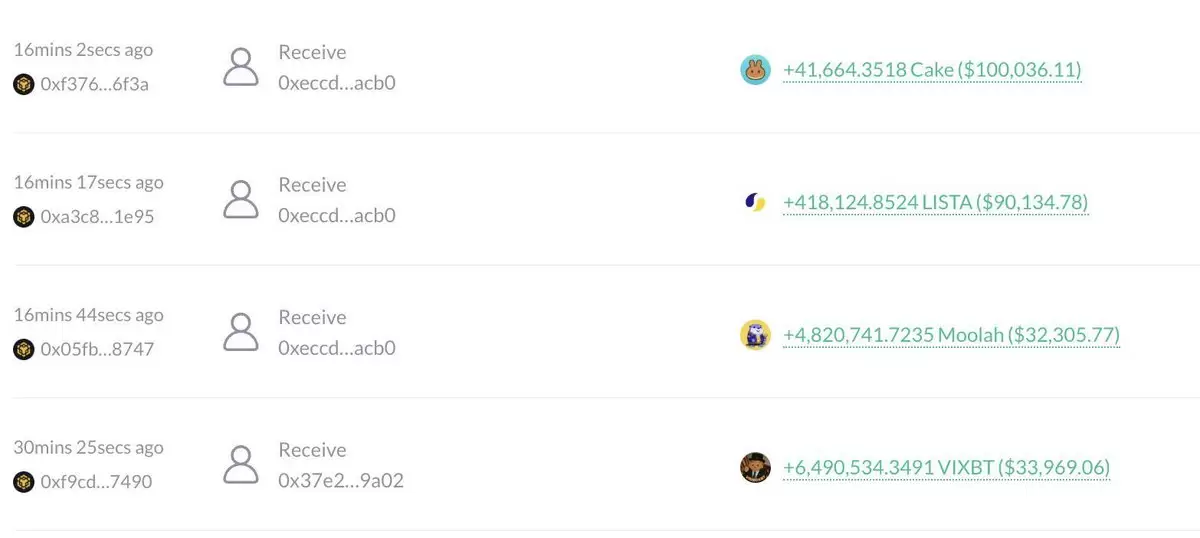Open transaction hash 0xf9cd…7490
The image size is (1200, 538).
[96, 482]
